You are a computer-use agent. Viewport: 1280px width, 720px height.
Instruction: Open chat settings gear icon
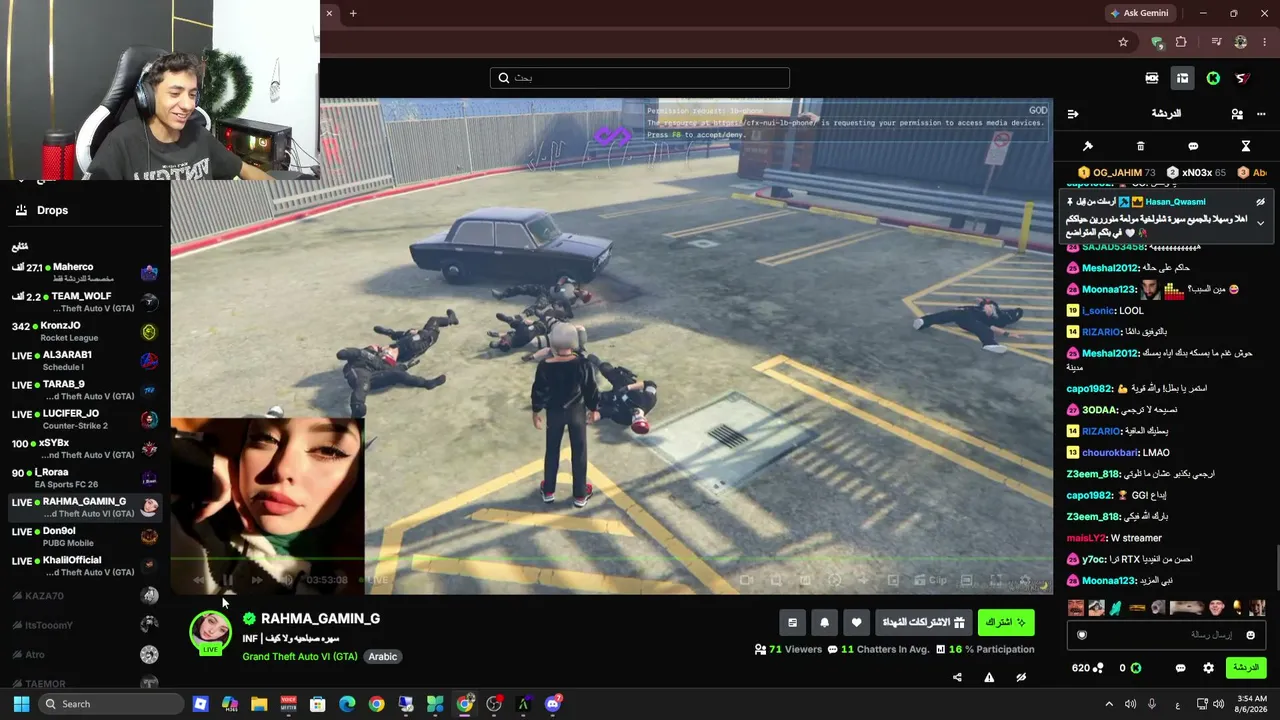(x=1208, y=668)
